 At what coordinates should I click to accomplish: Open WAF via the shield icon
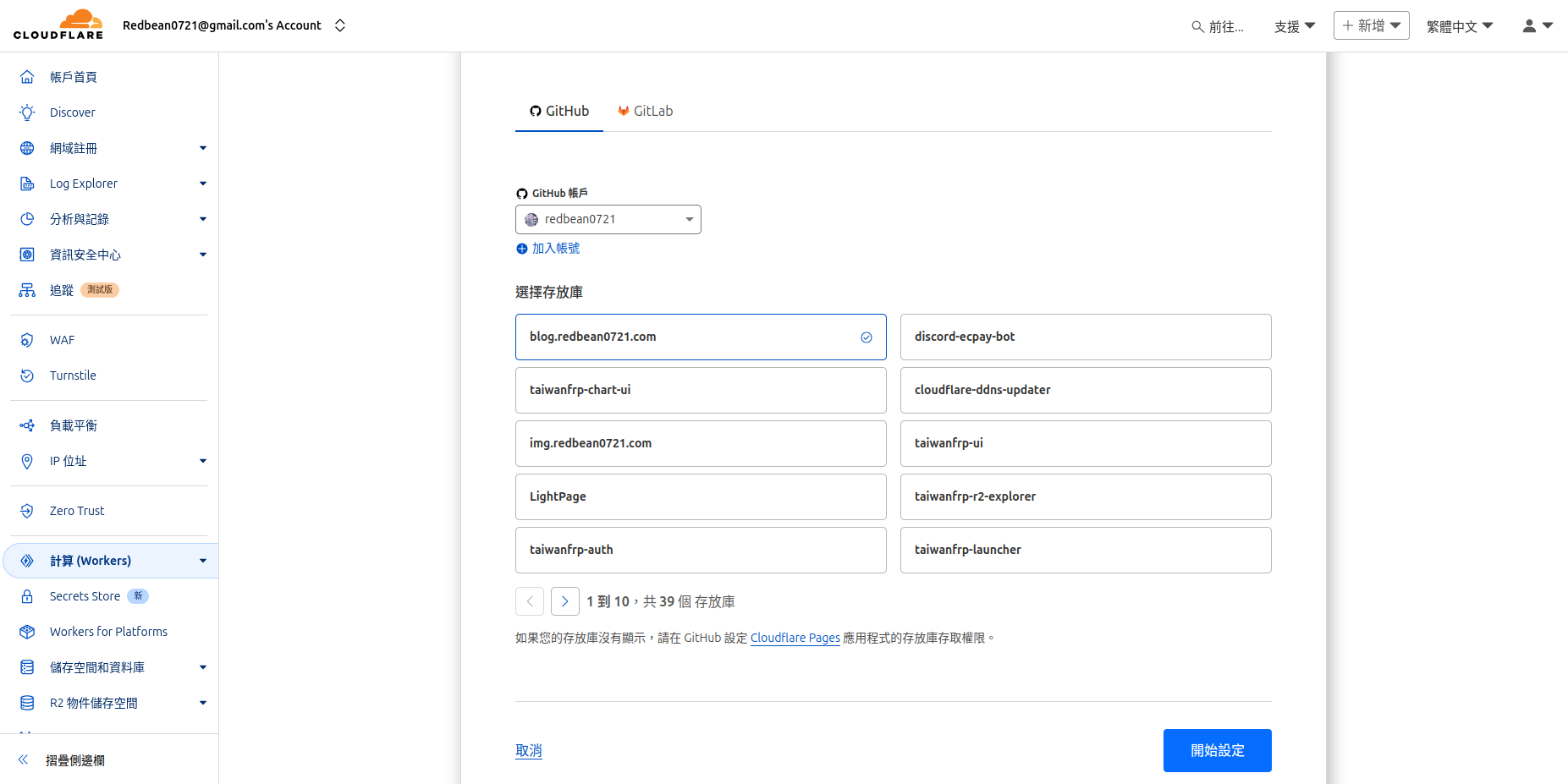point(26,339)
